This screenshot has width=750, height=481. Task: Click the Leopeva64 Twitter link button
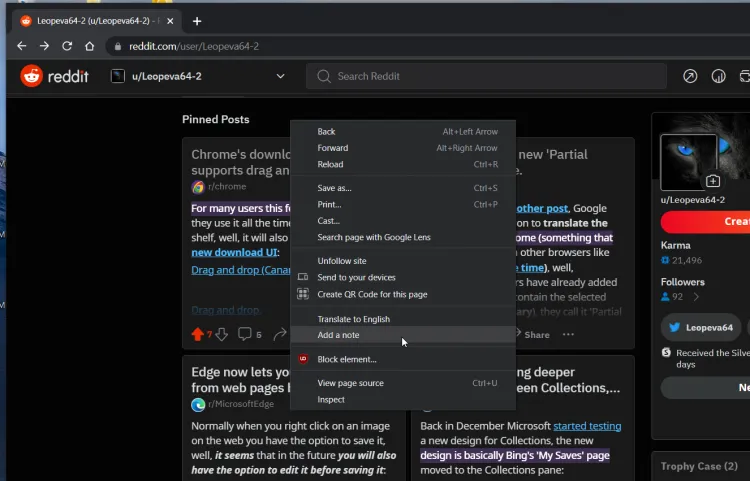tap(699, 327)
